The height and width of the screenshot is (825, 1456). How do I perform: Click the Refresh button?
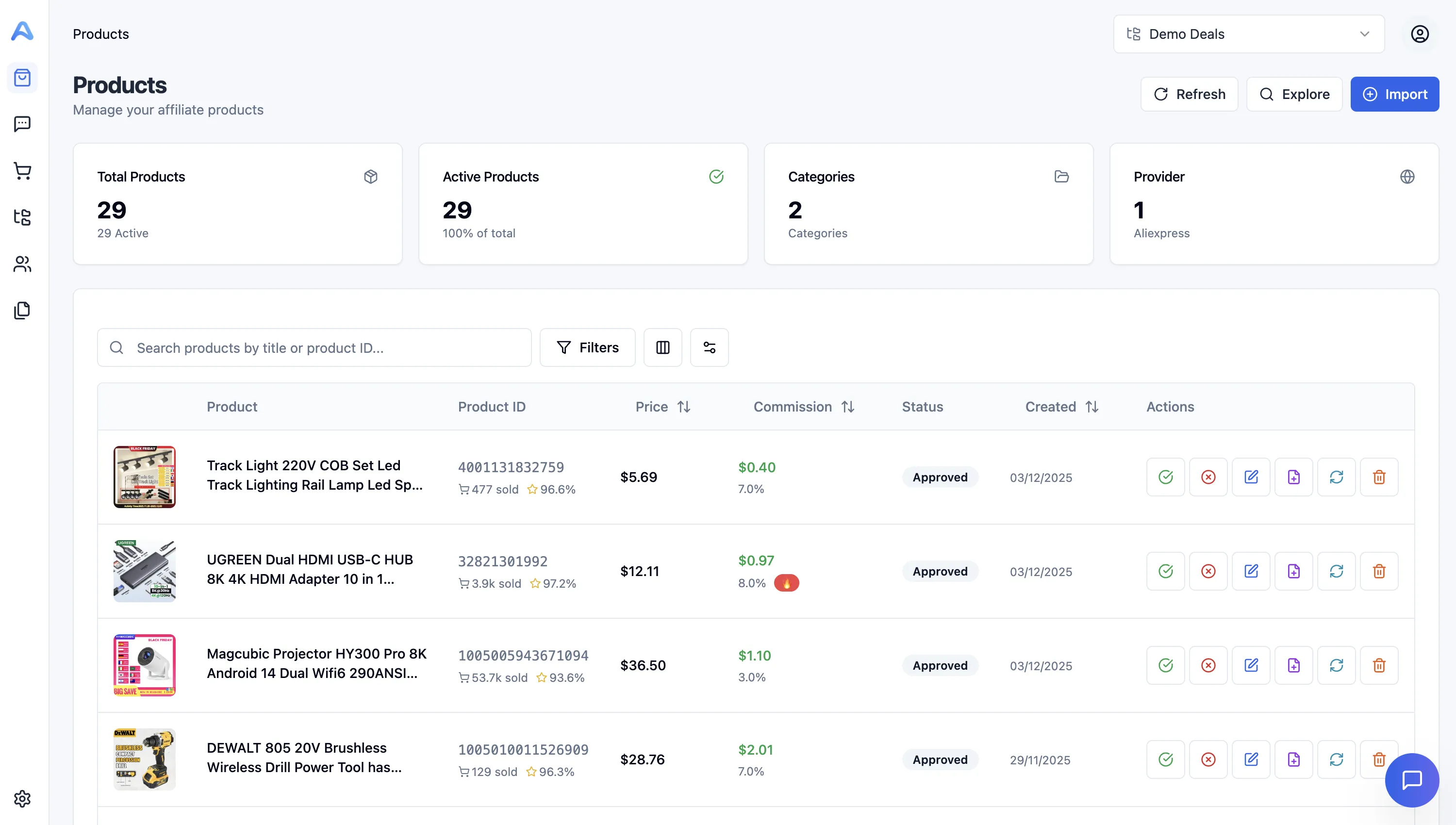1189,94
